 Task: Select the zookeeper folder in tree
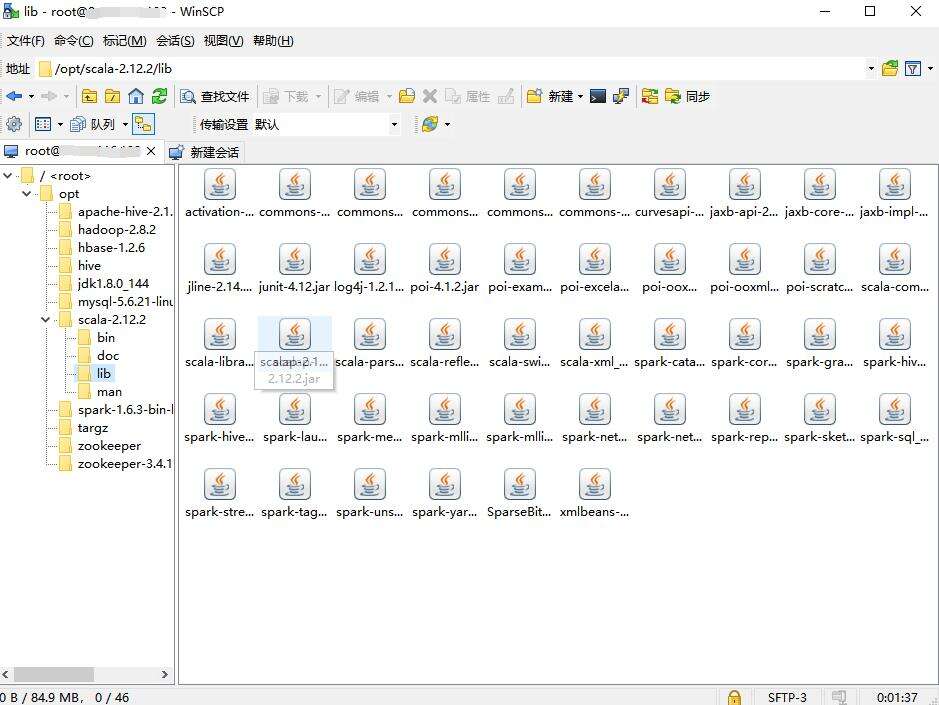(x=109, y=446)
